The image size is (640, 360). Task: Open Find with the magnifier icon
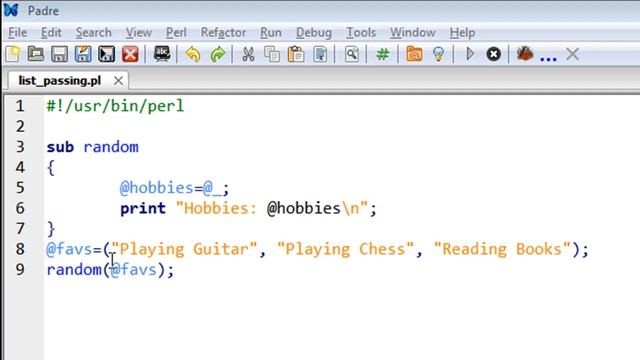[351, 54]
